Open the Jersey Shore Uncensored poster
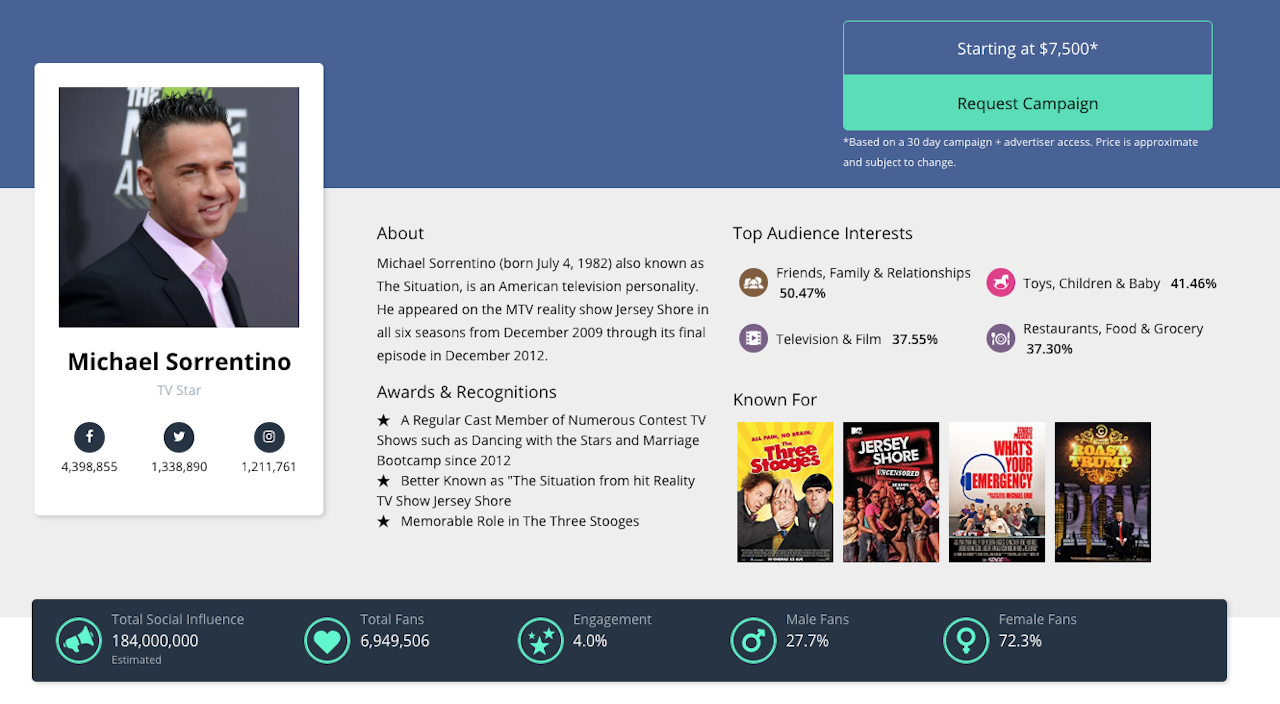Screen dimensions: 1280x704 [891, 492]
